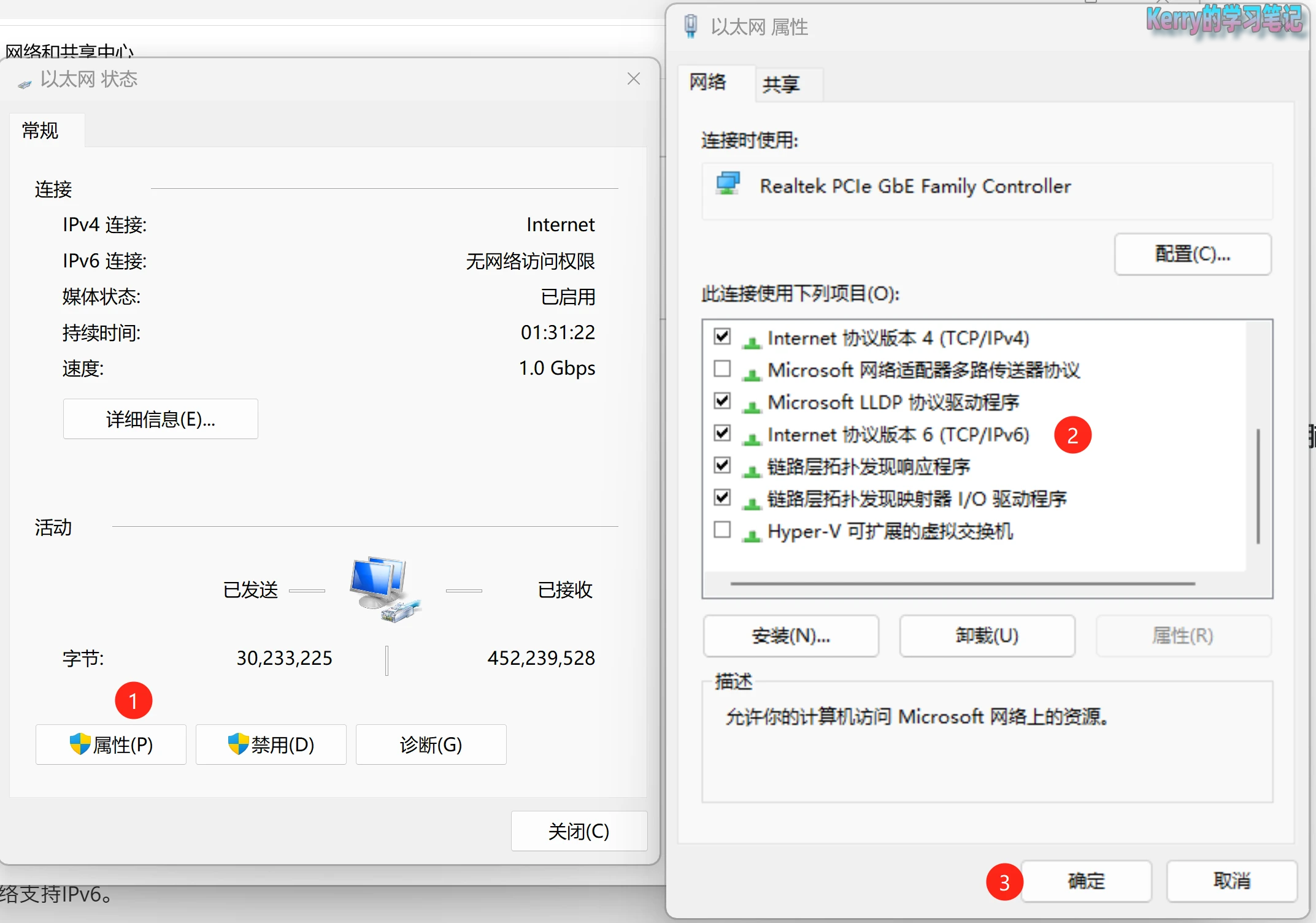Select Internet 协议版本 6 (TCP/IPv6) row text
Screen dimensions: 1316x923
pyautogui.click(x=898, y=434)
